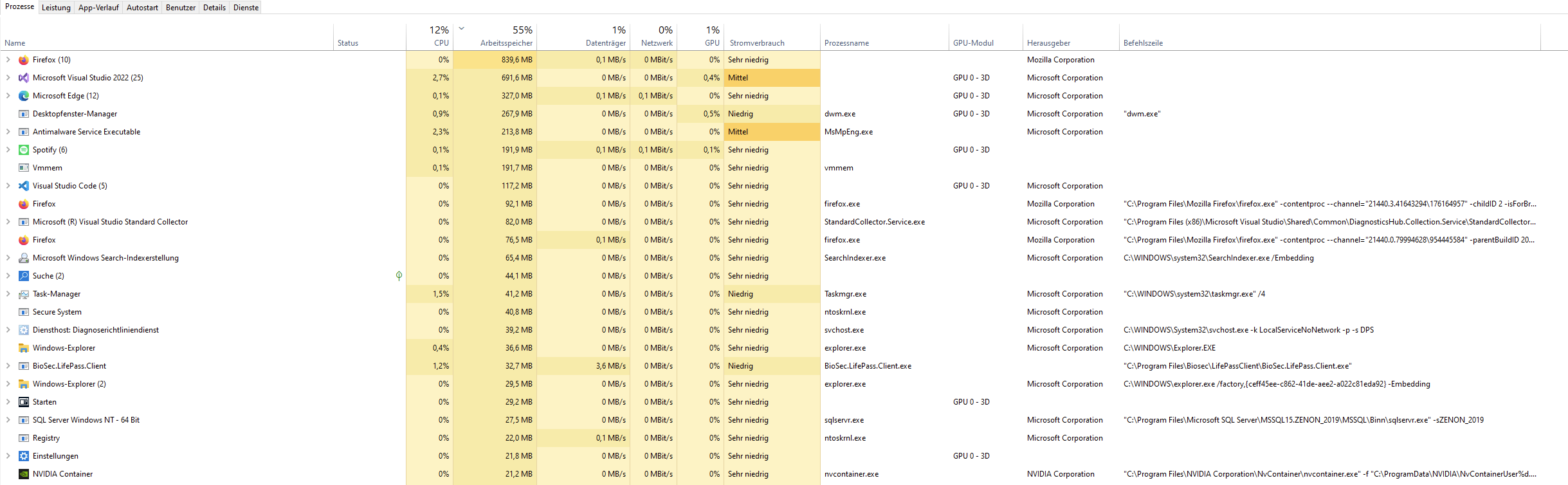Click the Microsoft Edge (12) icon

tap(24, 96)
